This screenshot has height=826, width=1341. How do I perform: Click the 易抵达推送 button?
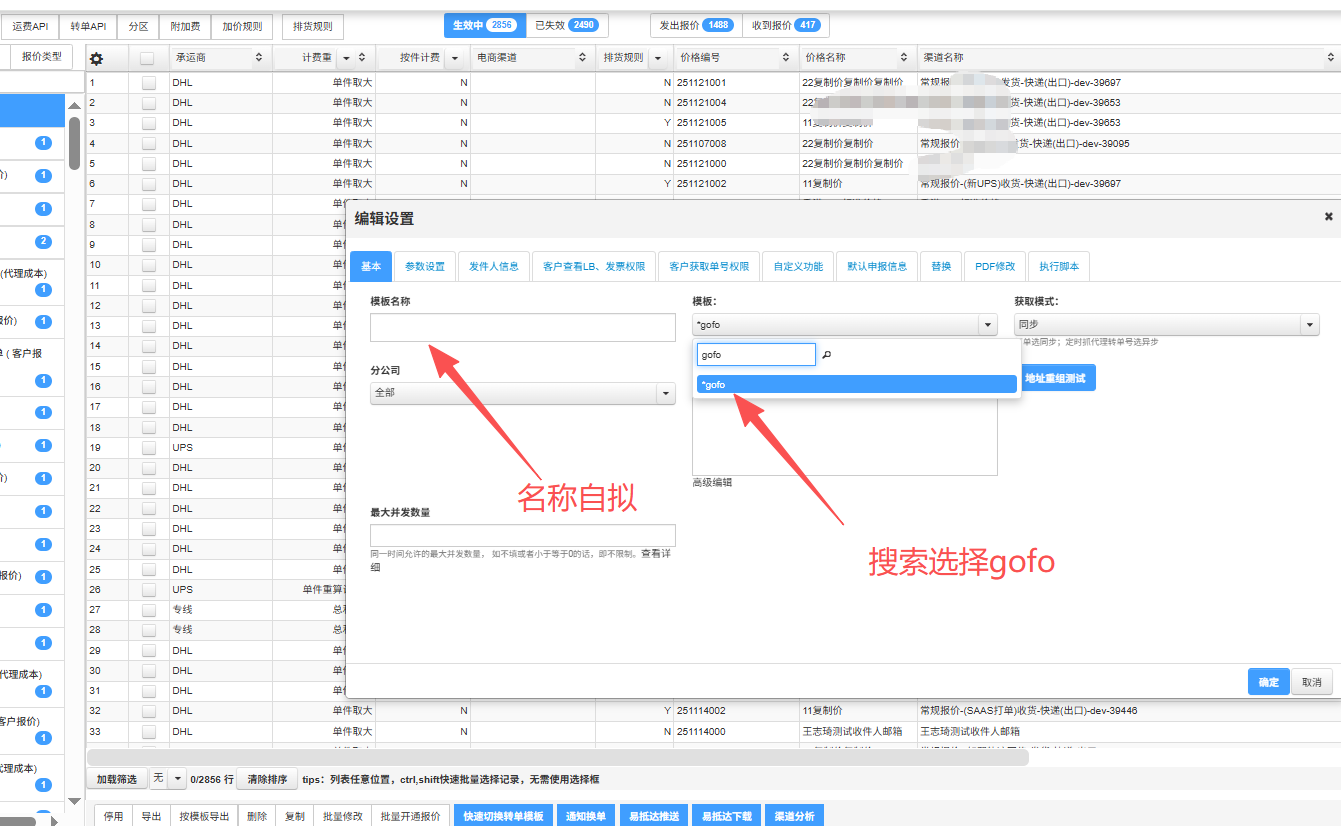point(655,816)
